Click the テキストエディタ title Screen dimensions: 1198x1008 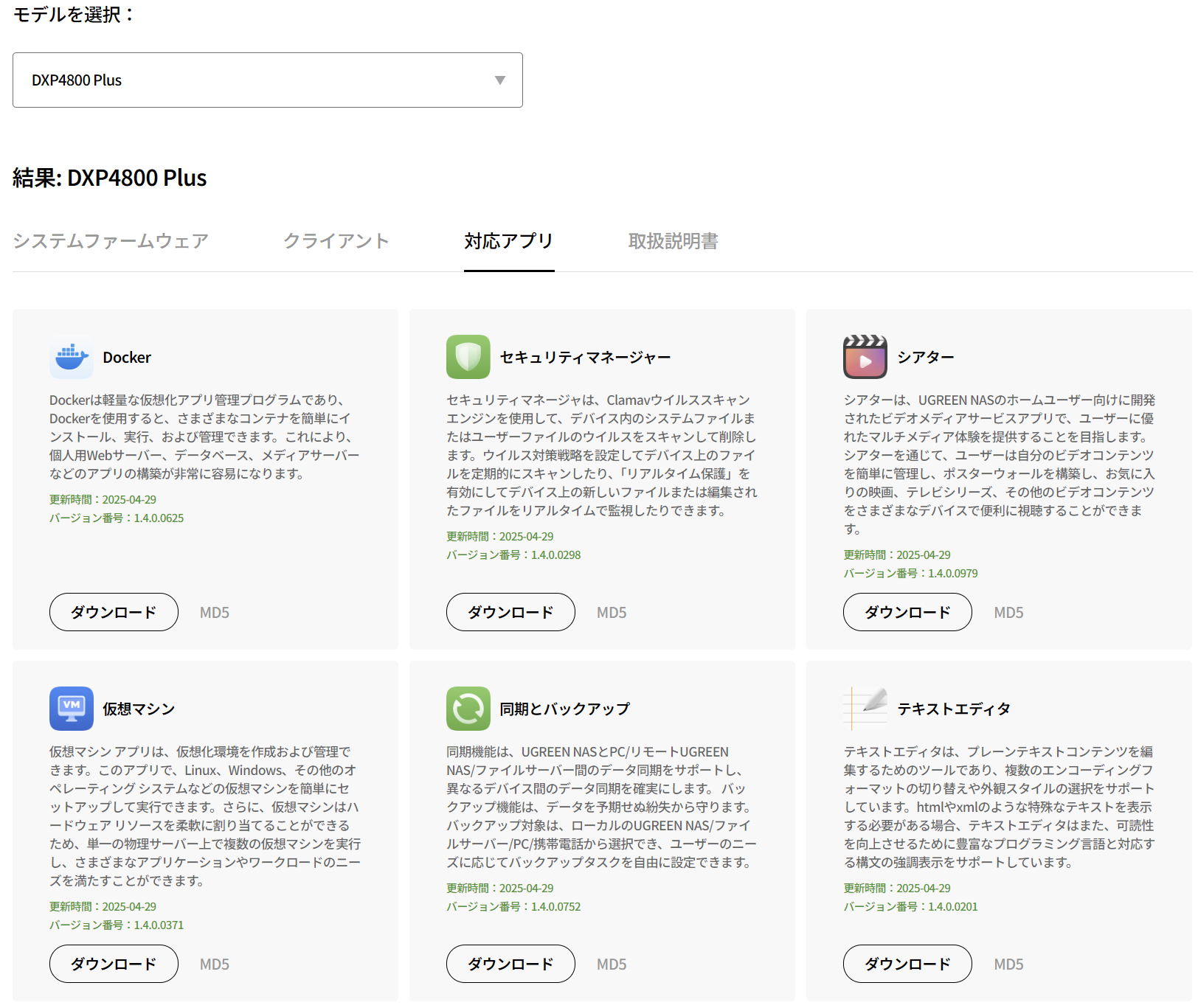(954, 709)
